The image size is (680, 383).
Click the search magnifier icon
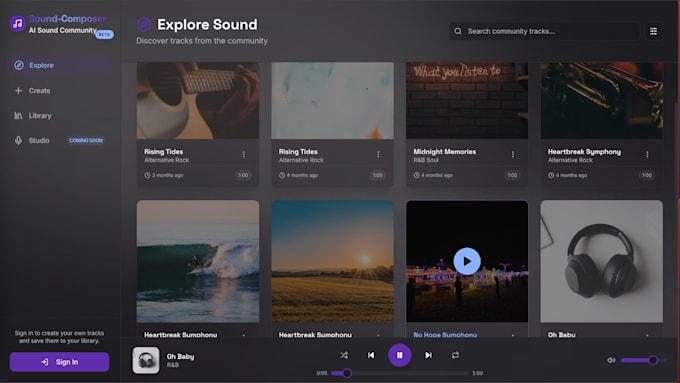(458, 31)
